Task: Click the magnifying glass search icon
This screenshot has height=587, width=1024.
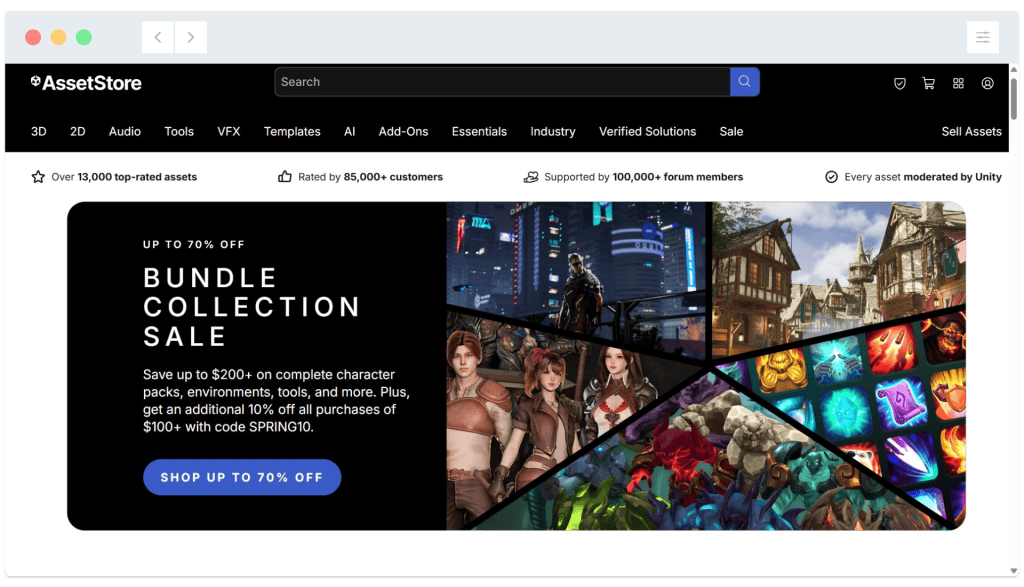Action: point(744,82)
